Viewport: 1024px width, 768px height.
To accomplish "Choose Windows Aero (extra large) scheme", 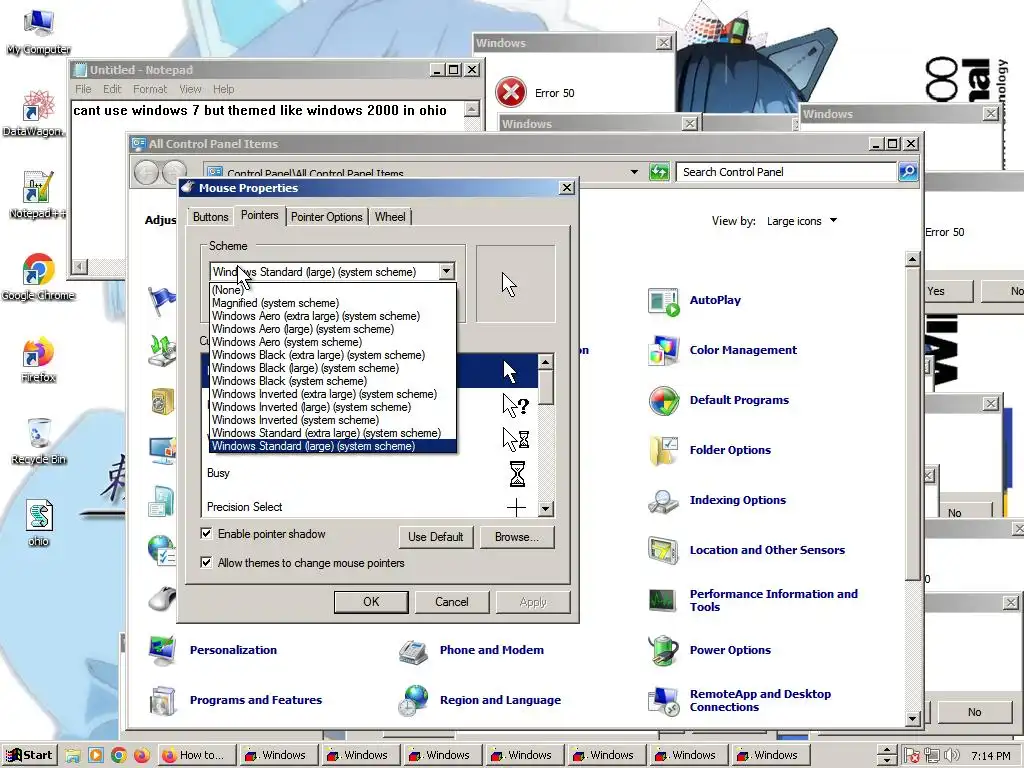I will pos(332,316).
